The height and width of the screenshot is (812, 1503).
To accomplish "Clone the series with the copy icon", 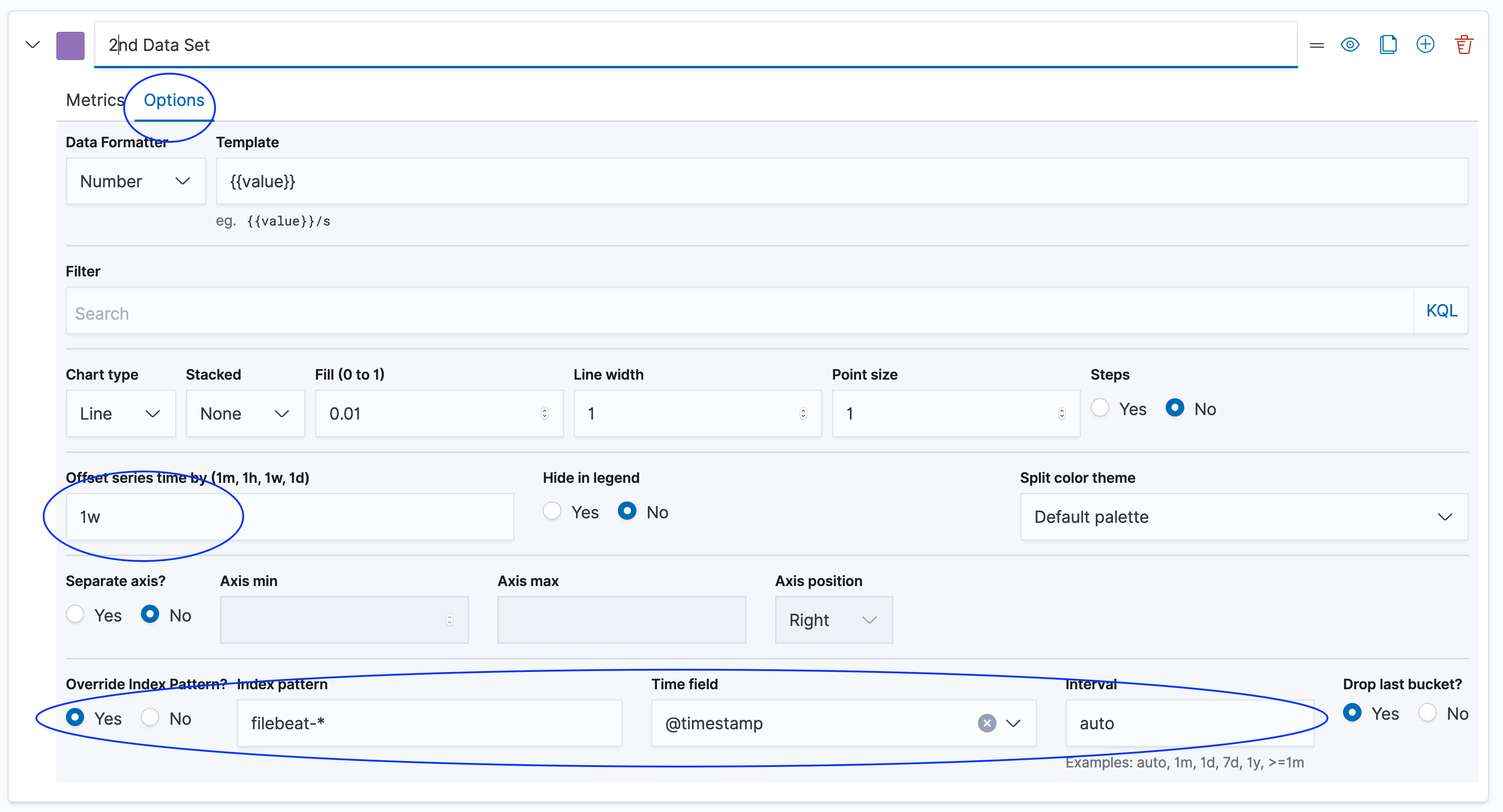I will (1388, 45).
